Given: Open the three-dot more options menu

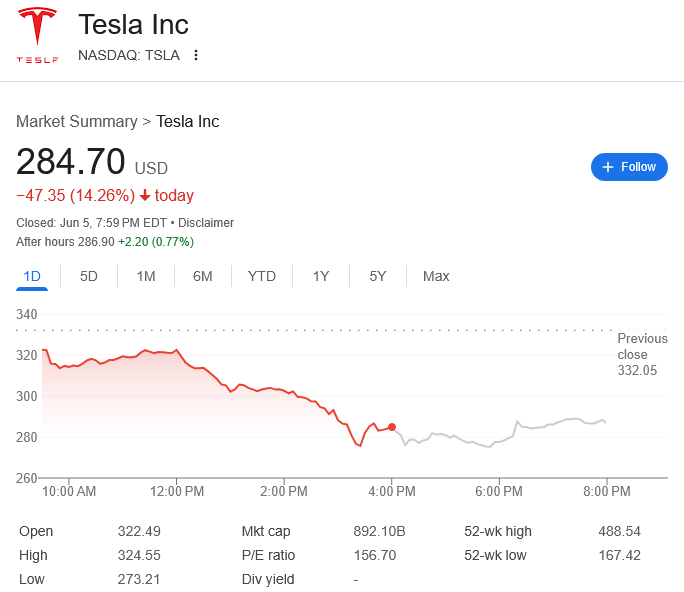Looking at the screenshot, I should pos(196,55).
